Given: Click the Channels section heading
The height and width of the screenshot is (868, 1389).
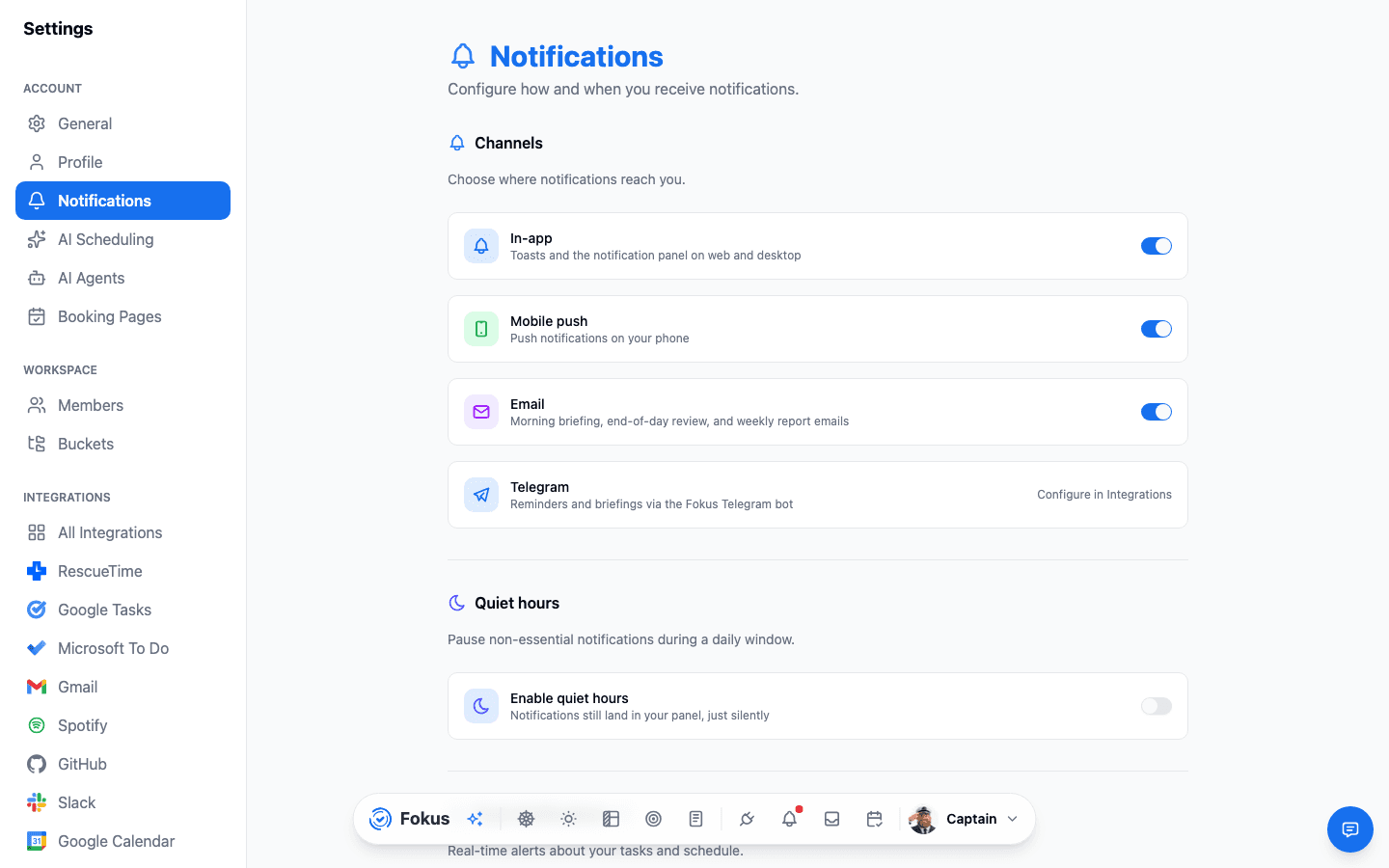Looking at the screenshot, I should 508,143.
